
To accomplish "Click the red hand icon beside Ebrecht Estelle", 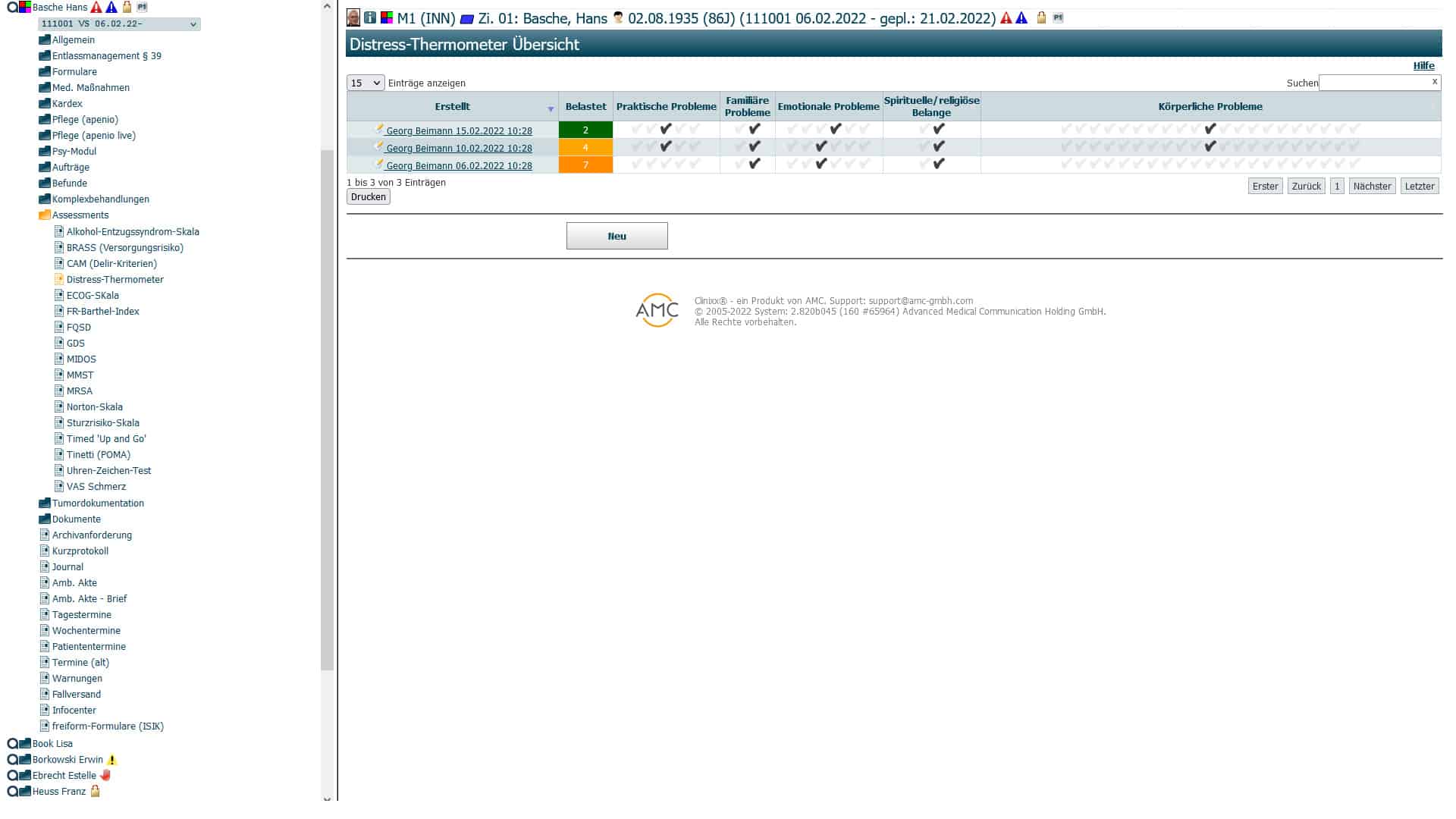I will pos(105,775).
